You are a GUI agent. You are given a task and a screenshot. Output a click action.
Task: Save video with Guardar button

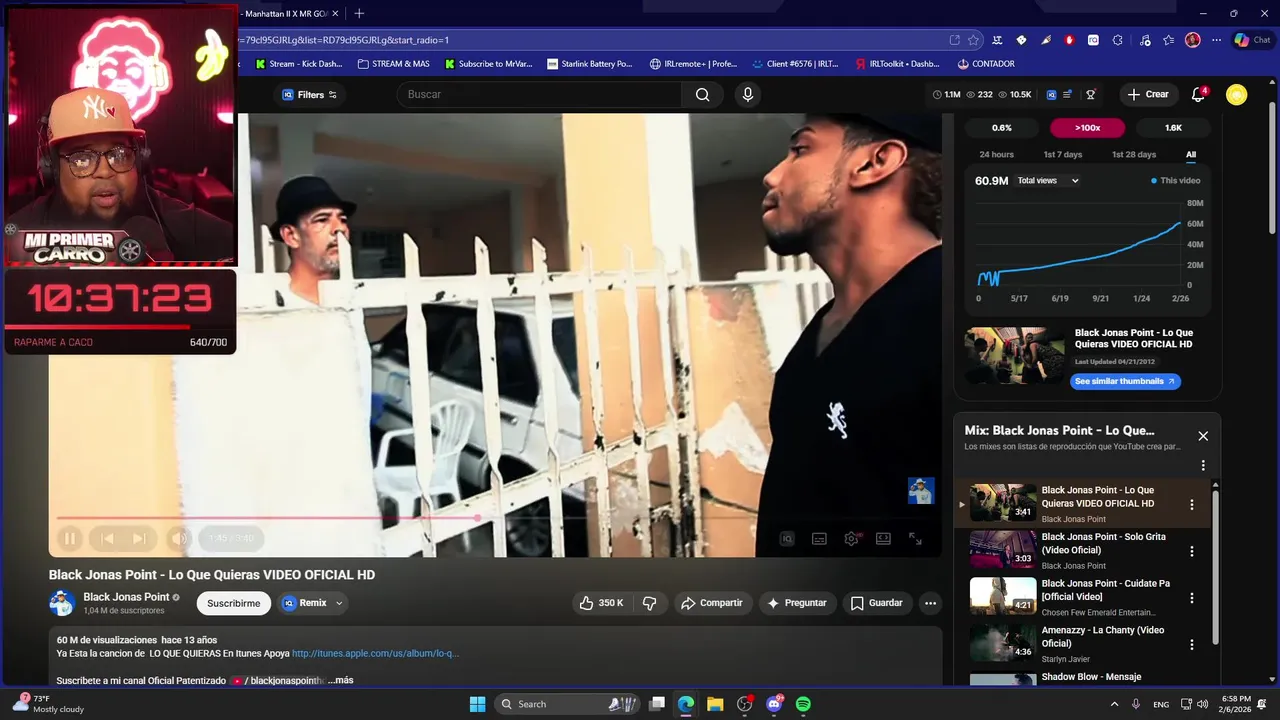pos(877,603)
